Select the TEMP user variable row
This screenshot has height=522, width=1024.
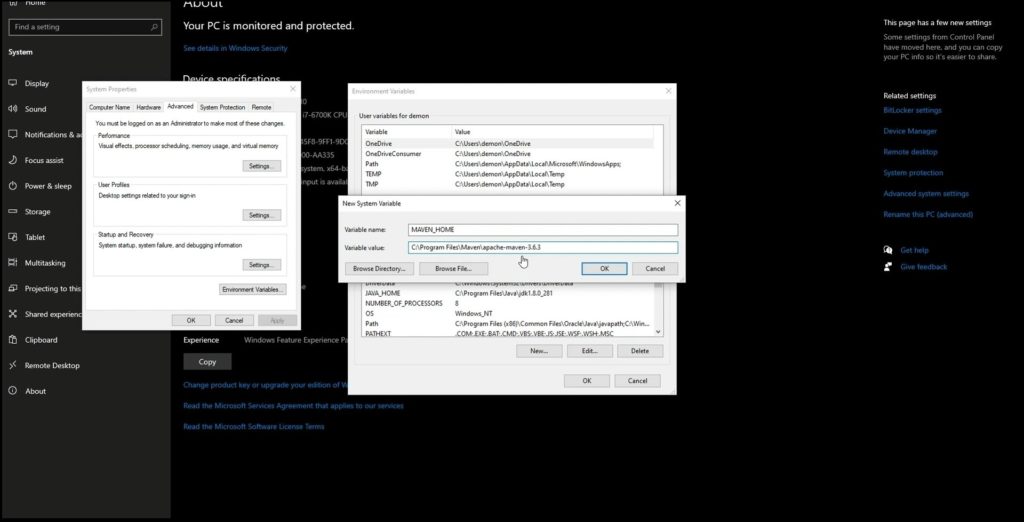point(507,174)
